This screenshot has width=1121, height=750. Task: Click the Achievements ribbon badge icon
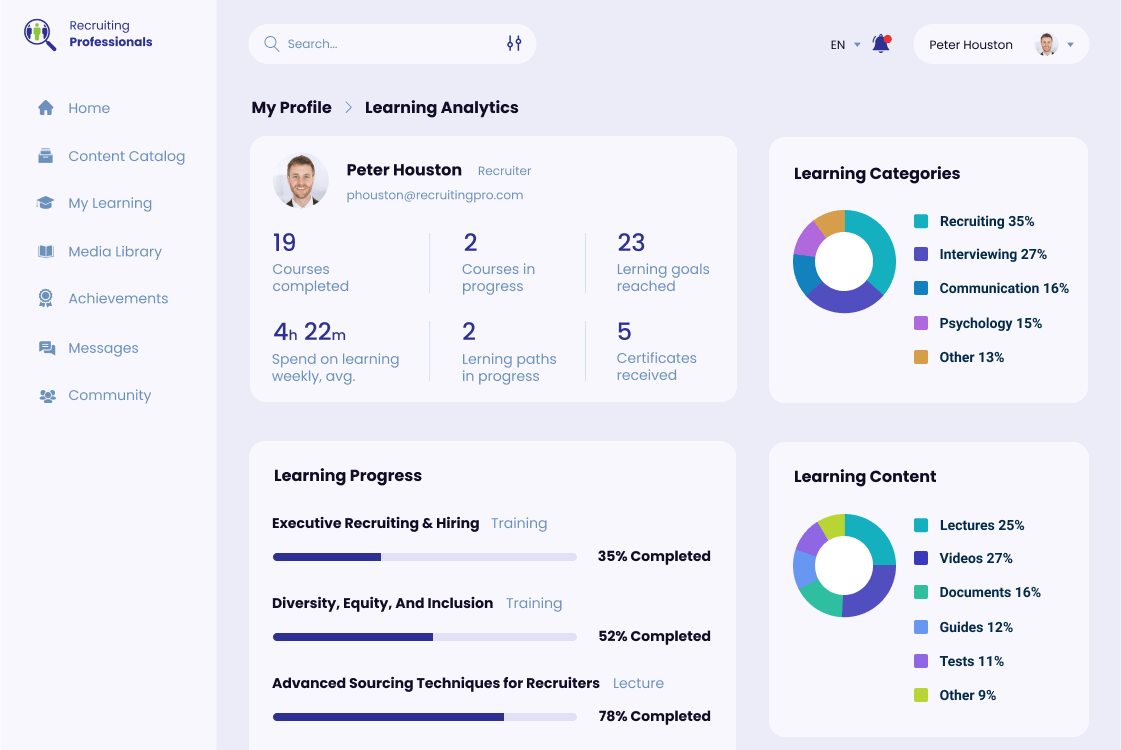click(45, 298)
